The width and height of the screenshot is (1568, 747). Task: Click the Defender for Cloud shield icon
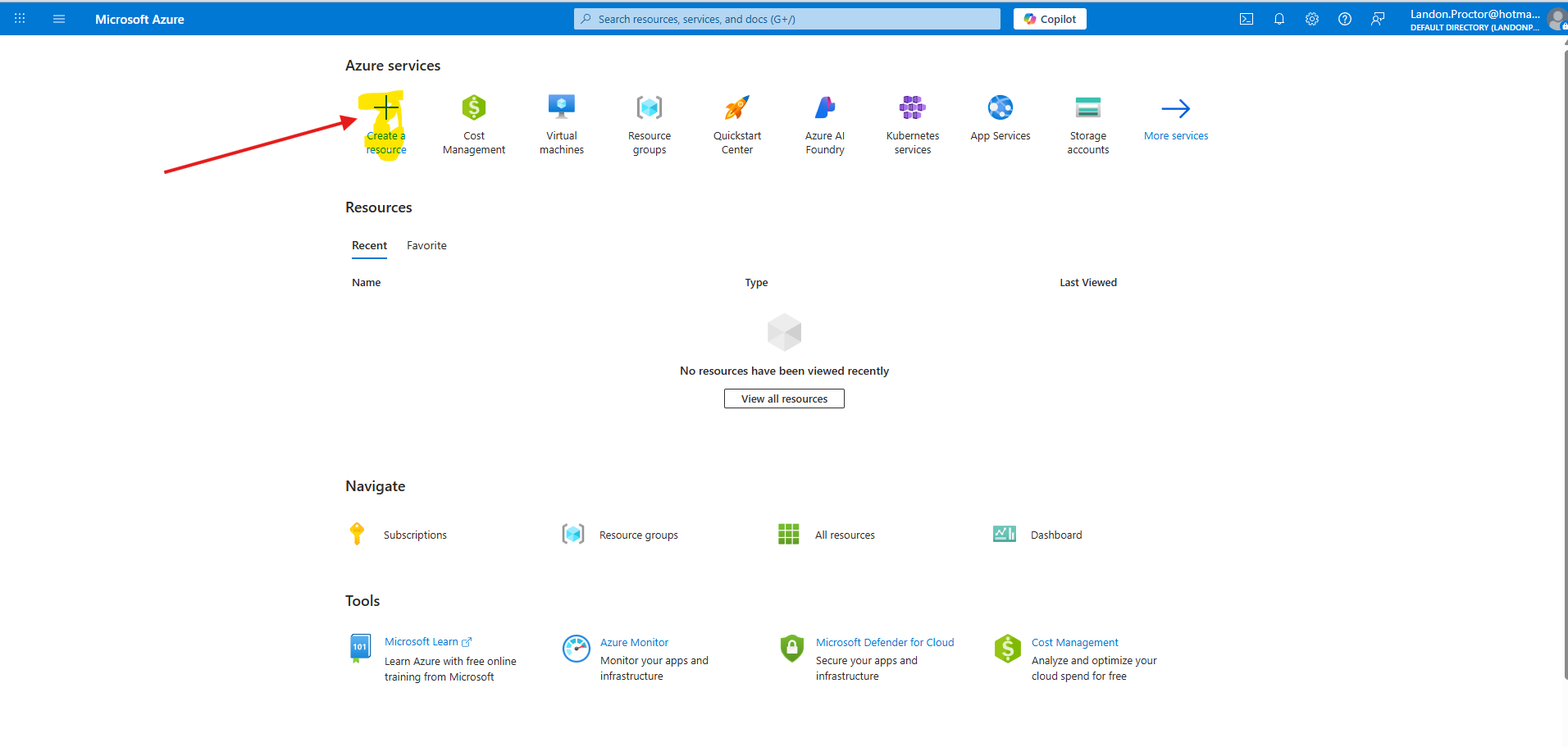click(x=791, y=649)
